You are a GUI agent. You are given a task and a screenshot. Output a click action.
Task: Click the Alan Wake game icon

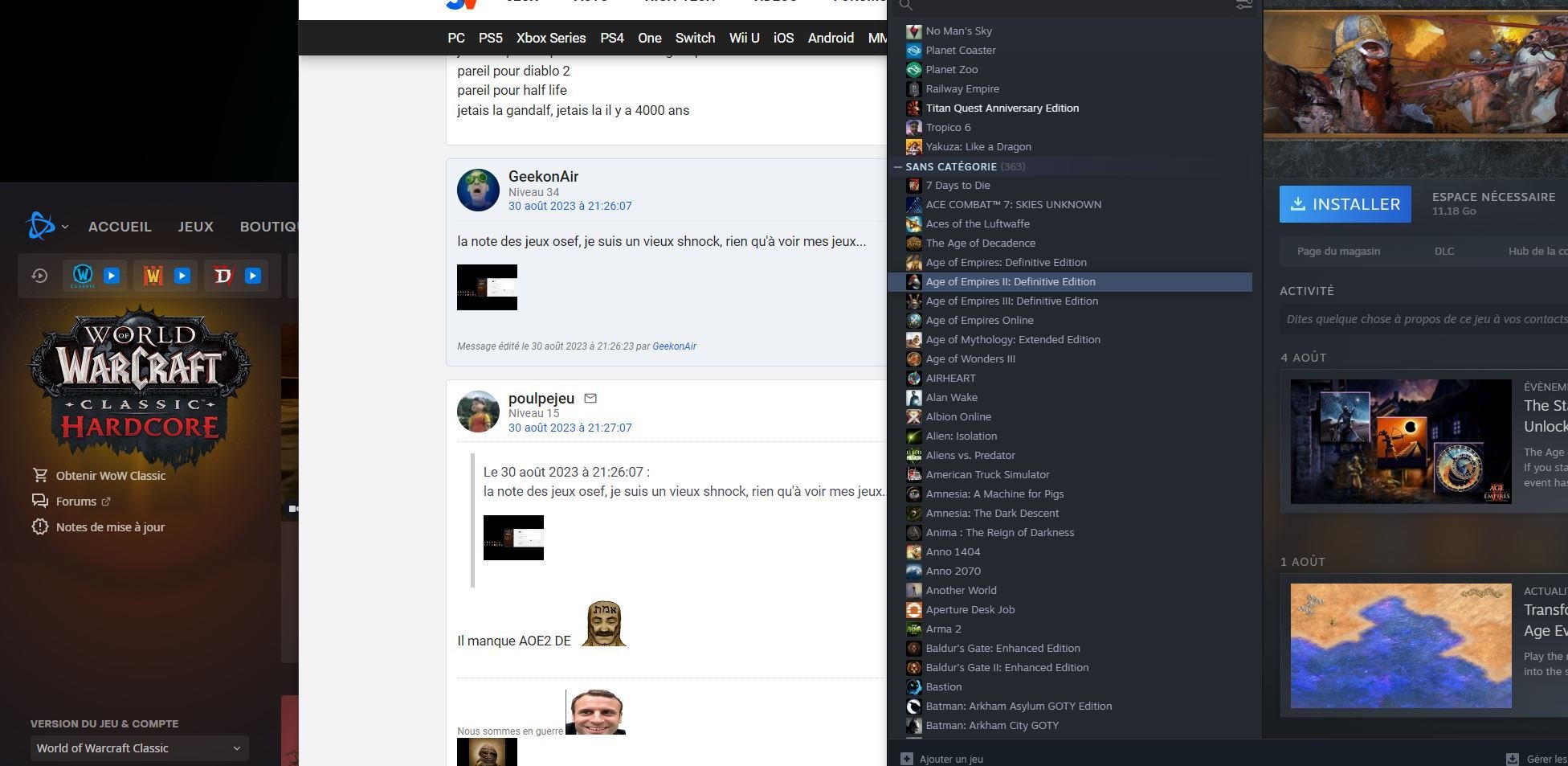tap(913, 398)
